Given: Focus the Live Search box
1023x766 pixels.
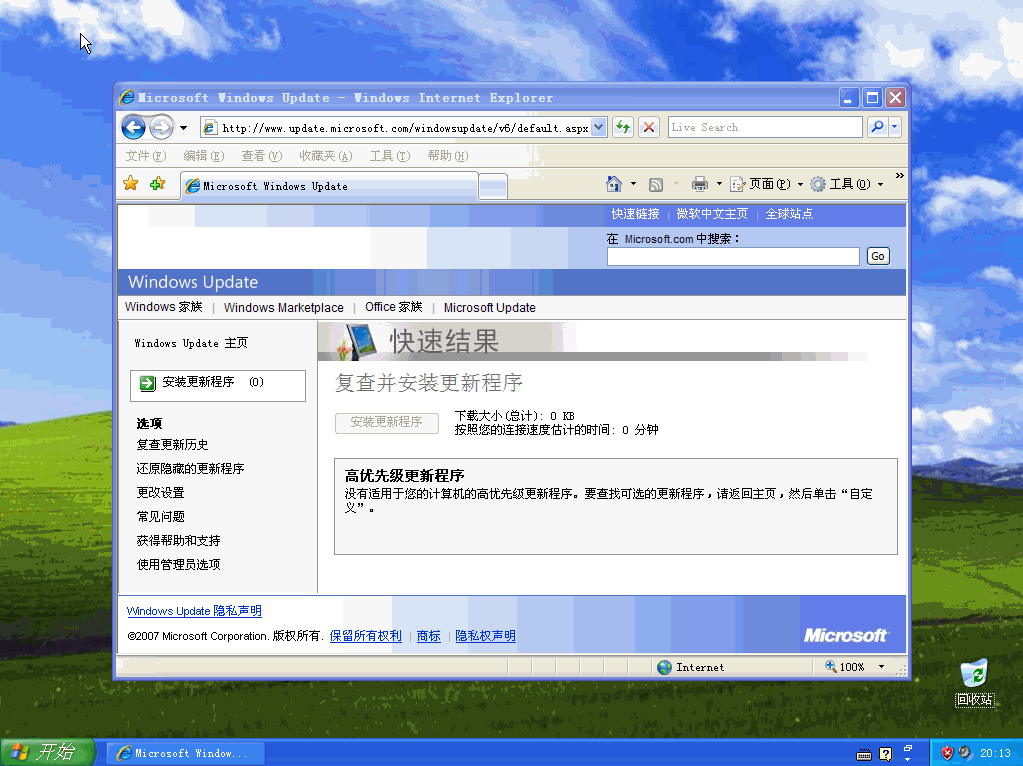Looking at the screenshot, I should 765,127.
